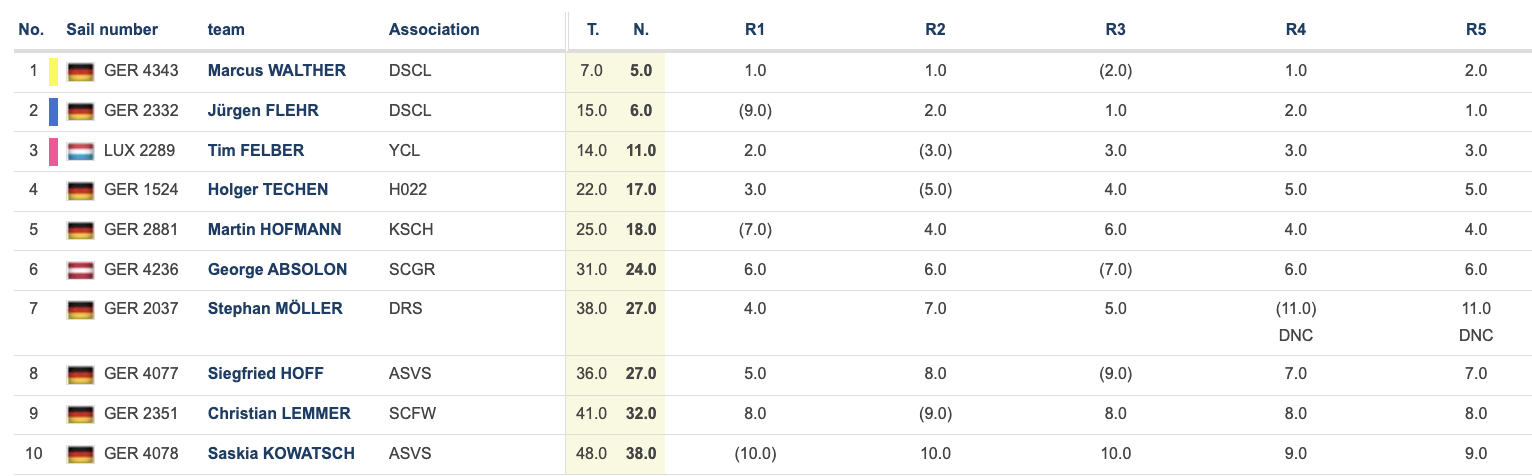Click the Austrian flag next to GER 4236
Screen dimensions: 1532x476
(x=80, y=270)
